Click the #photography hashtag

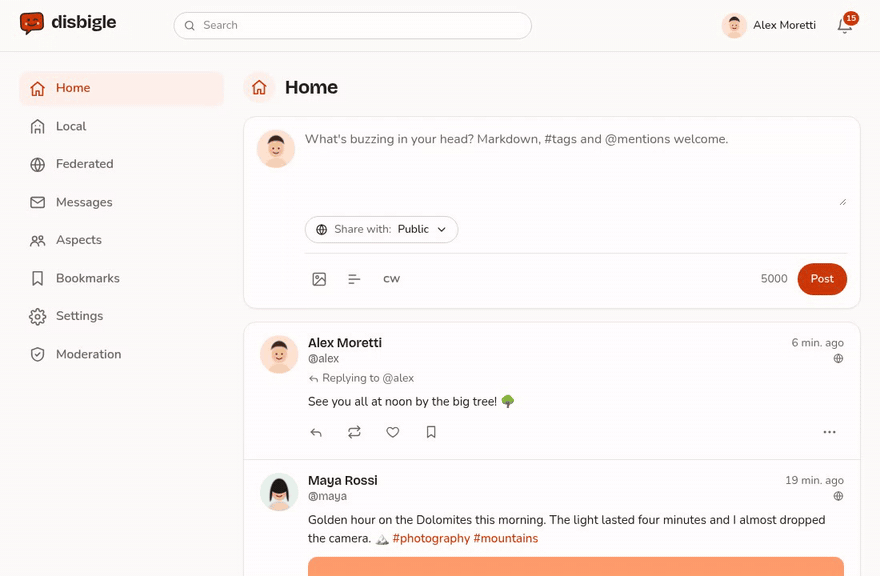(x=431, y=538)
